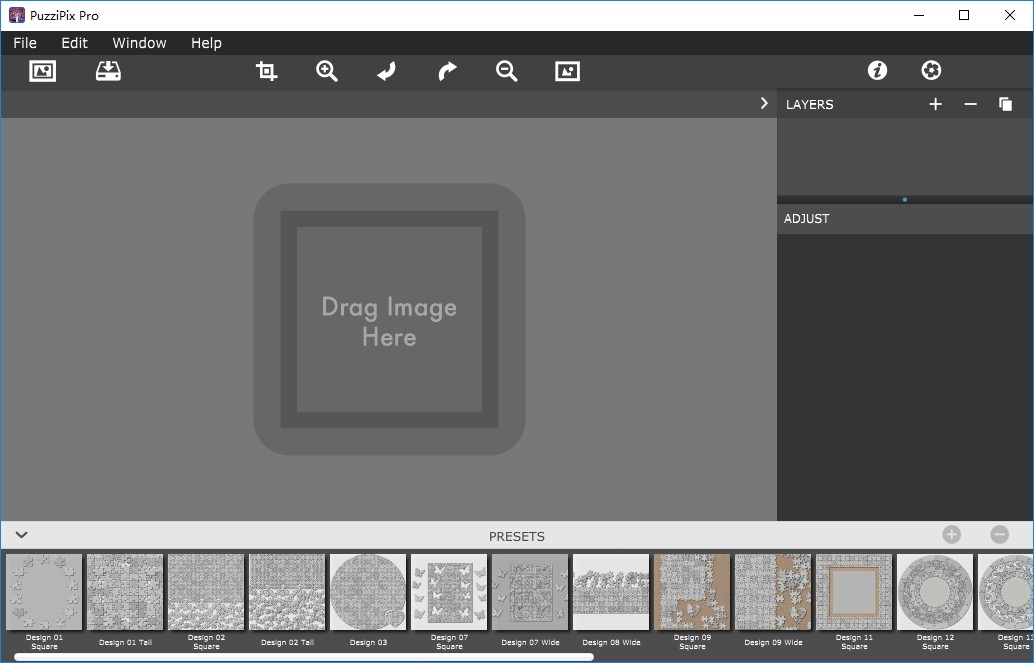Click the redo arrow
Viewport: 1034px width, 663px height.
[x=447, y=71]
